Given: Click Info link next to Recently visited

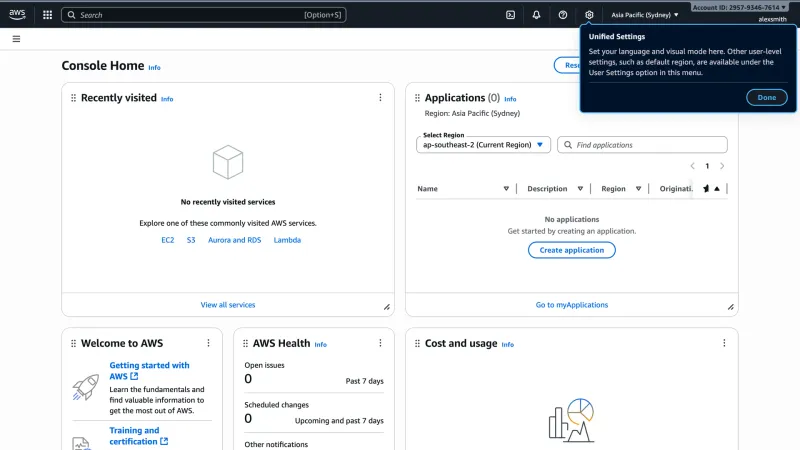Looking at the screenshot, I should [x=167, y=99].
